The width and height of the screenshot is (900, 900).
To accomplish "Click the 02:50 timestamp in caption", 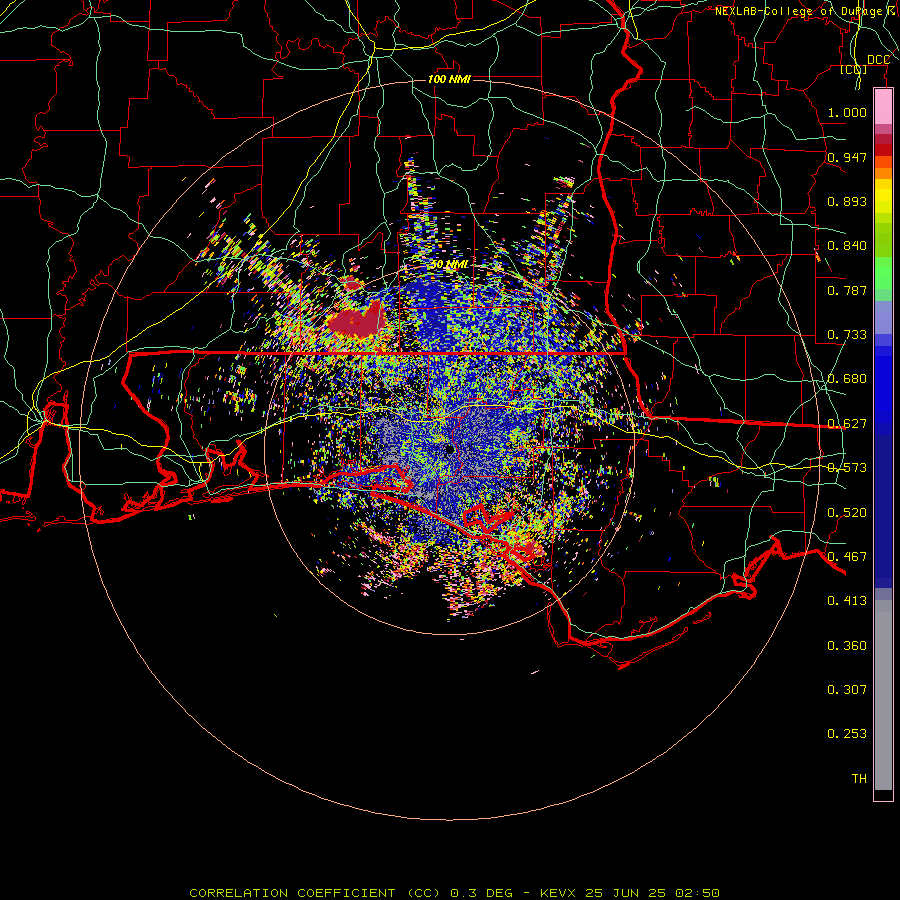I will pyautogui.click(x=697, y=893).
